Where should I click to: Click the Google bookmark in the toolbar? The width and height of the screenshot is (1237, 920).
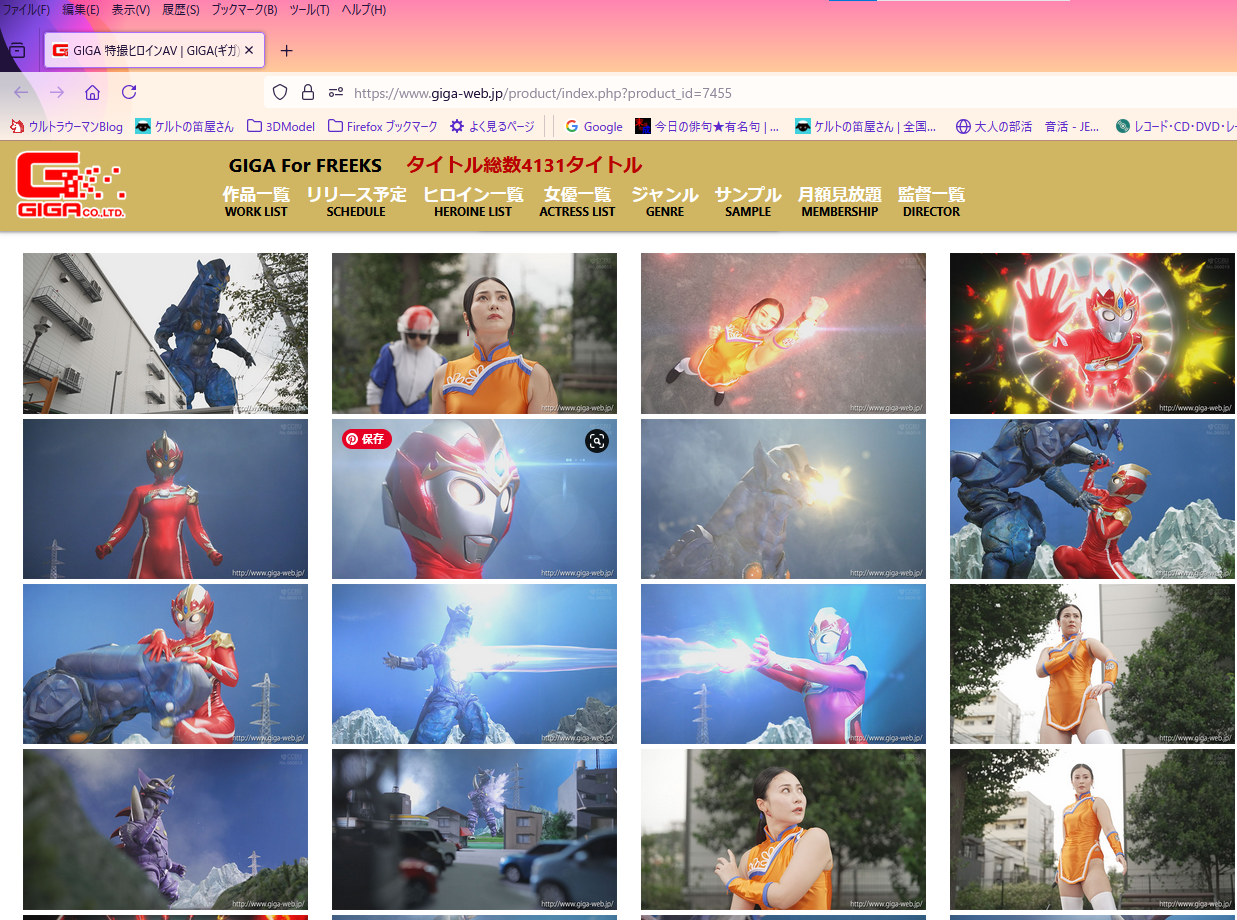(594, 126)
